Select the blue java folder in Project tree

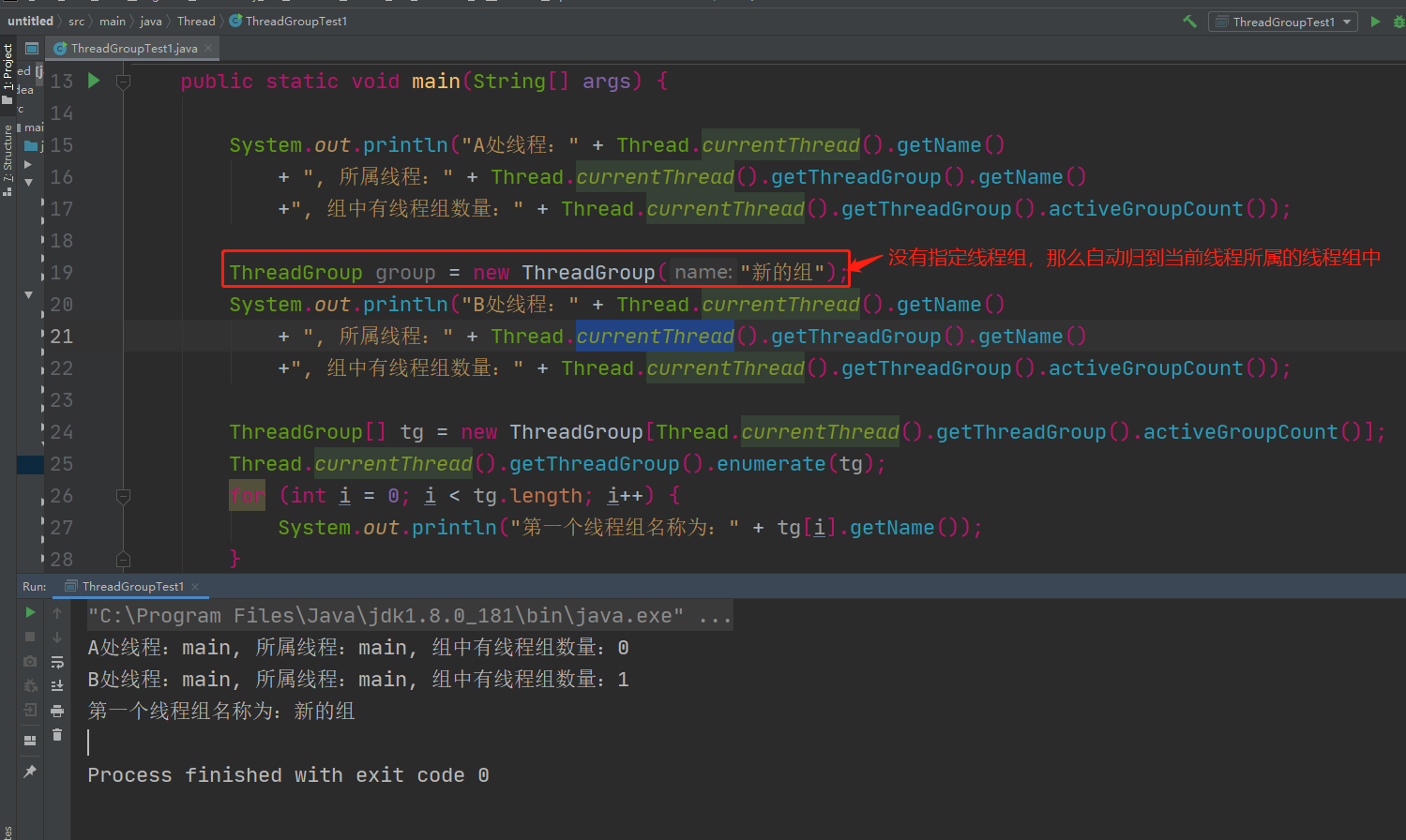(x=31, y=145)
